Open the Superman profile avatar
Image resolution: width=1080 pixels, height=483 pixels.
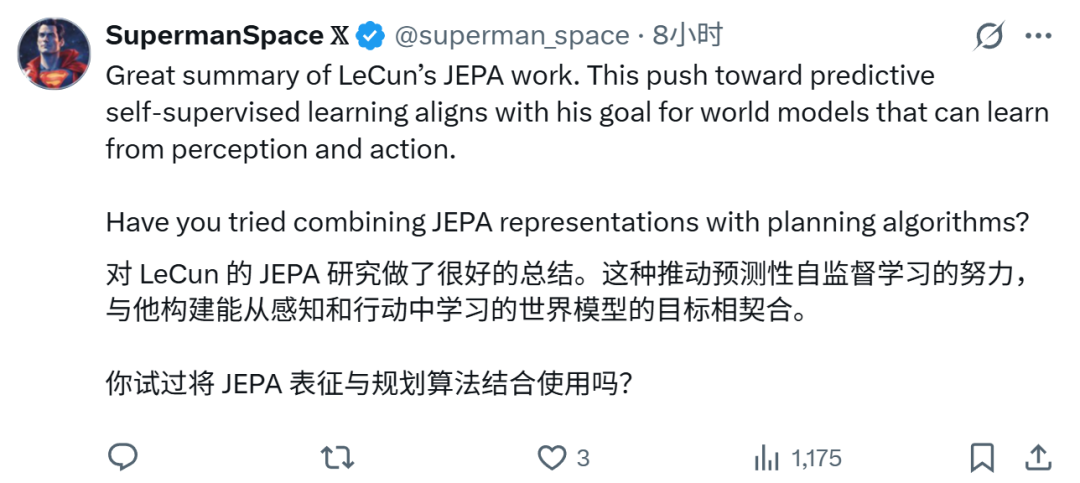pos(55,56)
